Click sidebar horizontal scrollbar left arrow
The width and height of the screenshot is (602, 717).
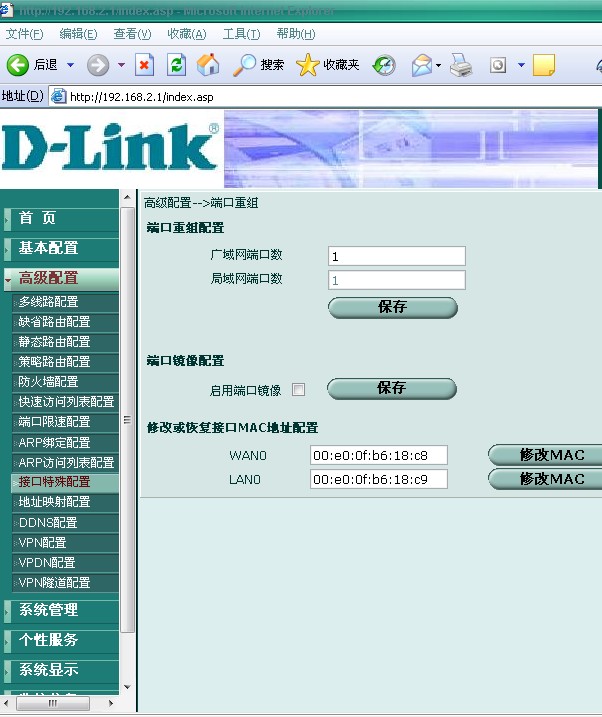point(5,703)
